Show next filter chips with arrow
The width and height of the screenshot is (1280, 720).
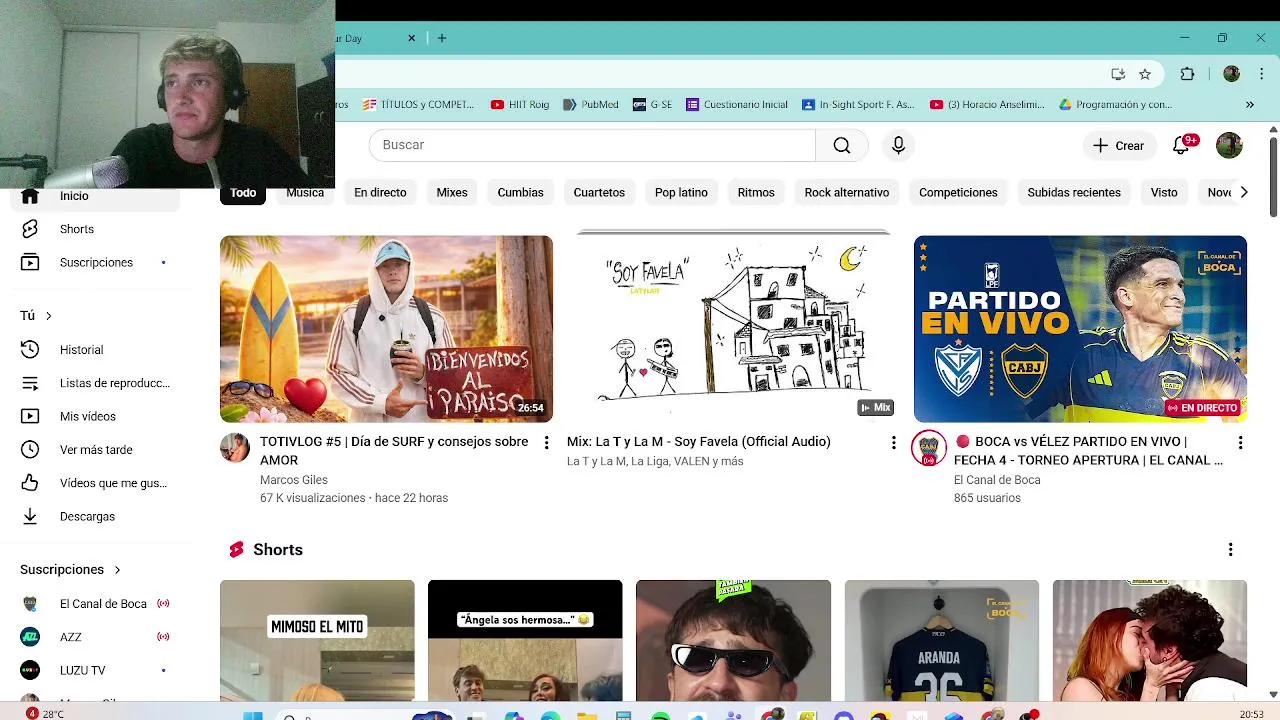coord(1243,192)
